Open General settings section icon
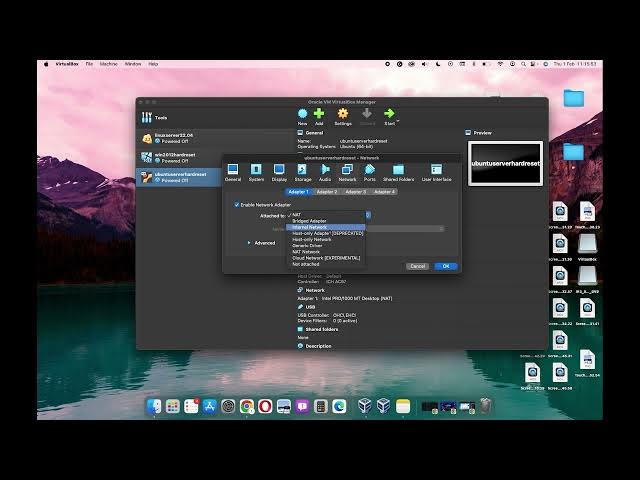Image resolution: width=640 pixels, height=480 pixels. point(233,169)
